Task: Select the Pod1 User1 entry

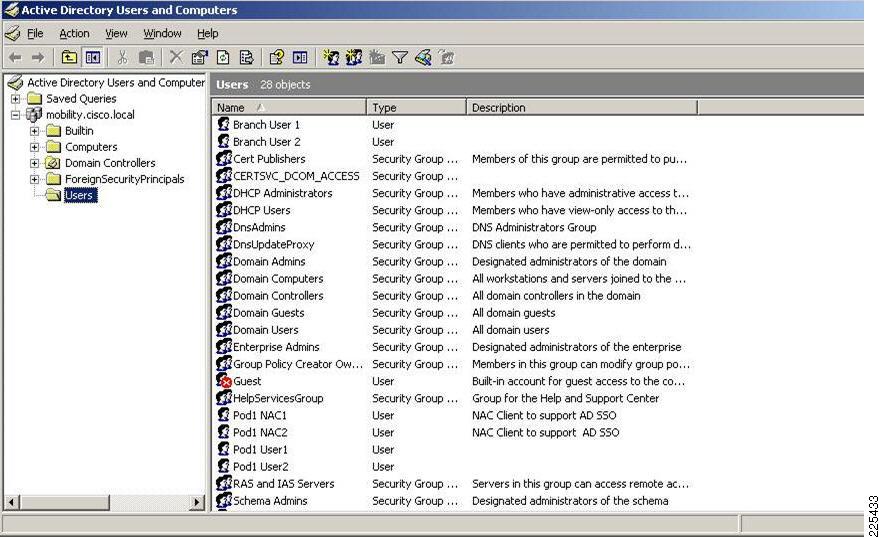Action: (260, 450)
